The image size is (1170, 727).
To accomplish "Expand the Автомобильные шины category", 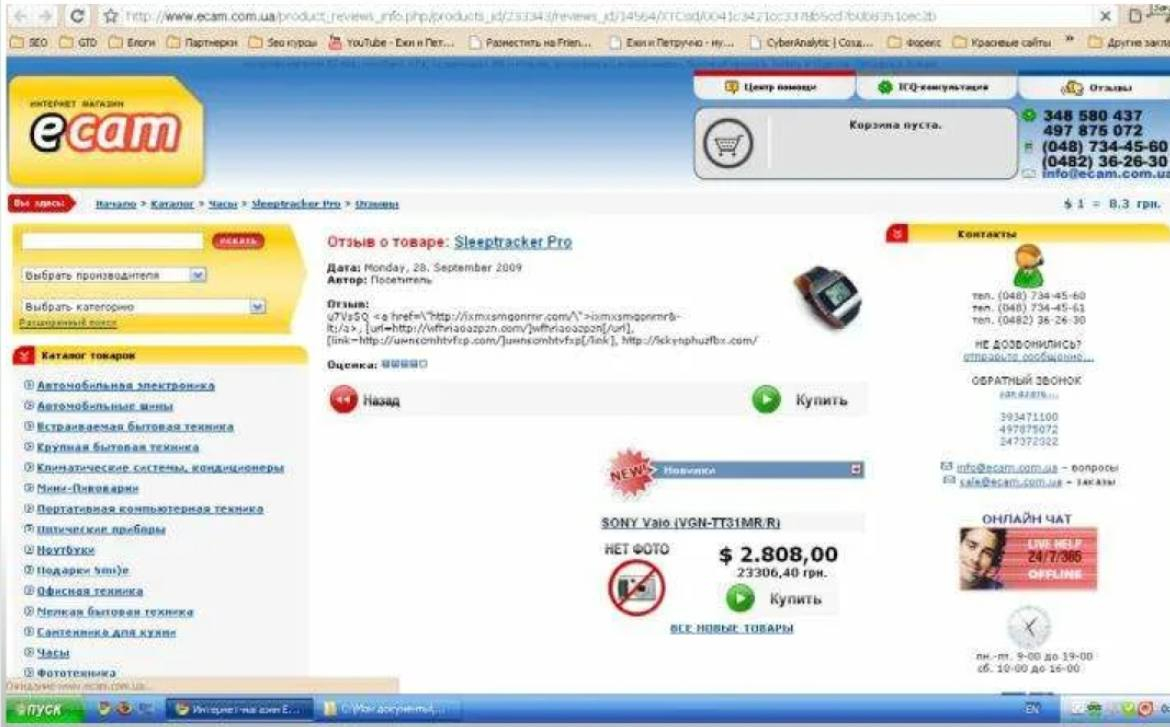I will (x=29, y=405).
